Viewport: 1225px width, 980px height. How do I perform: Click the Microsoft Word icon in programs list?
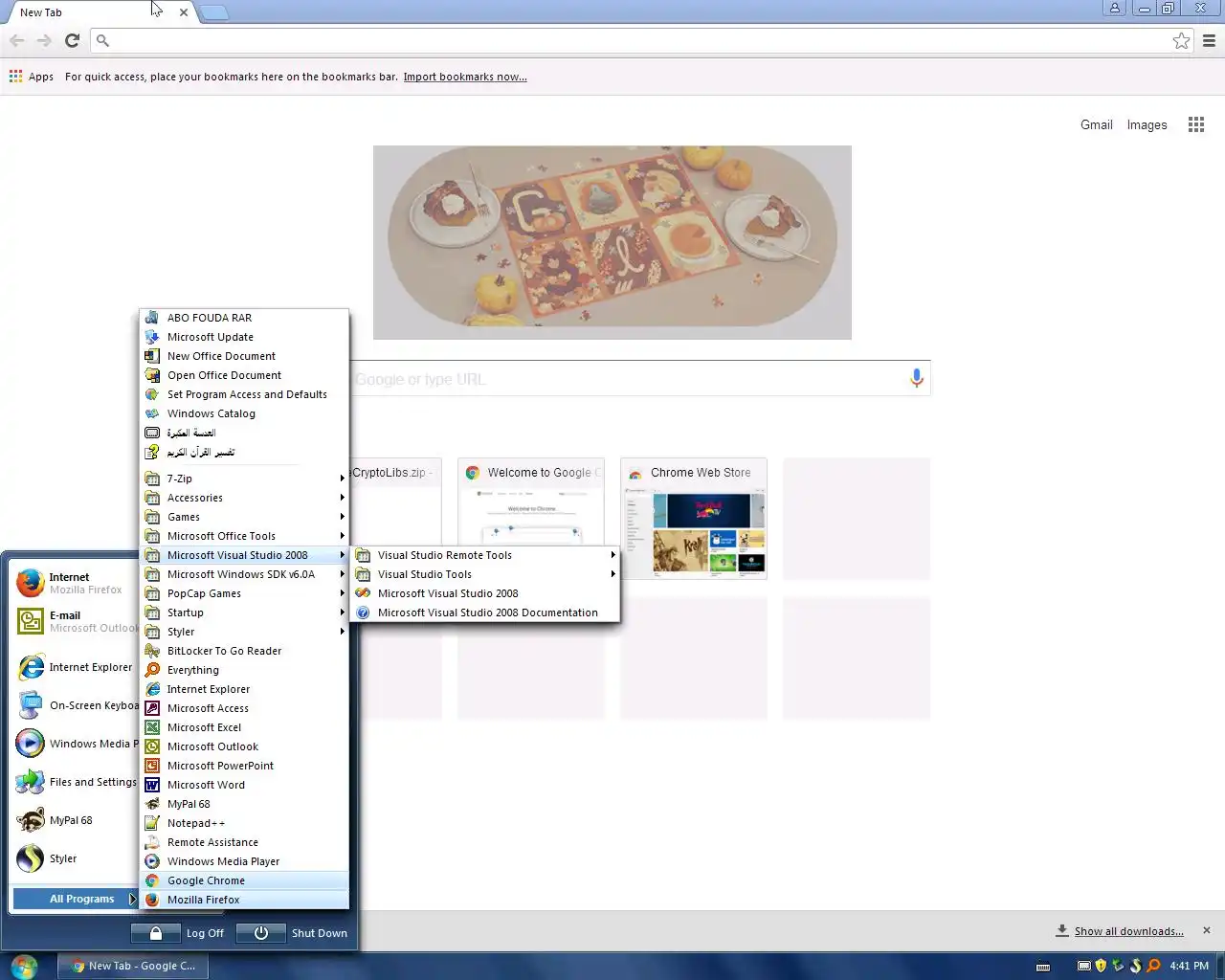click(152, 785)
